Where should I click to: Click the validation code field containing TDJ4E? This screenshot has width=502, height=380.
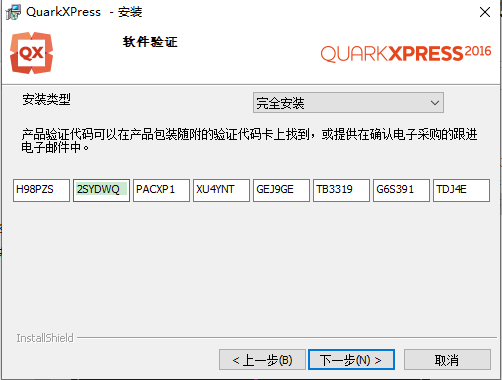click(461, 190)
